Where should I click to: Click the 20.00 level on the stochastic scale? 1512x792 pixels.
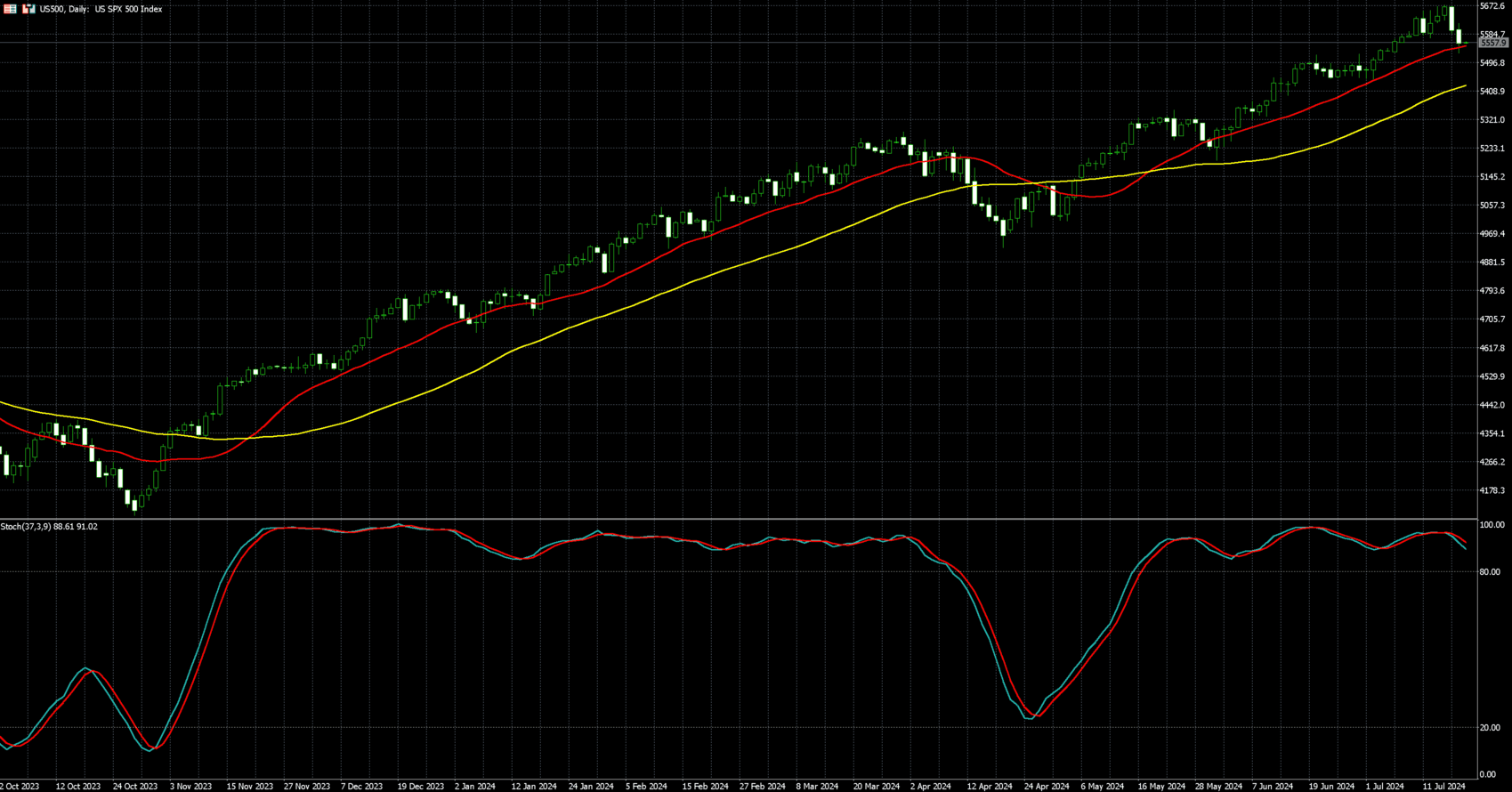tap(1490, 728)
